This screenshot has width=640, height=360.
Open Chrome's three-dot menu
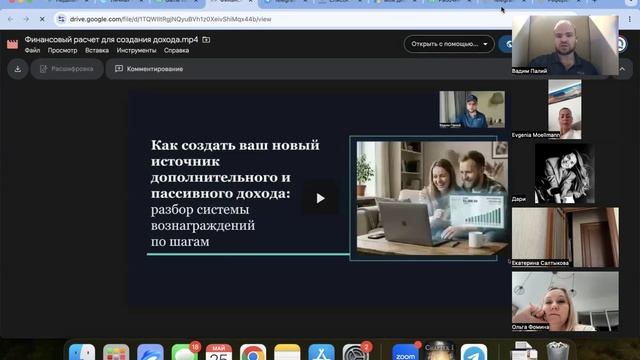coord(630,19)
